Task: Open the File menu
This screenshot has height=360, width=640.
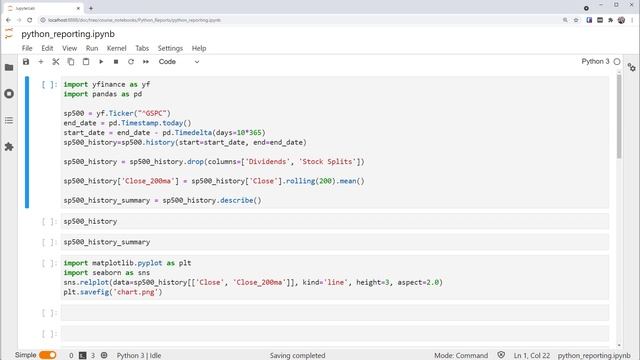Action: (x=27, y=48)
